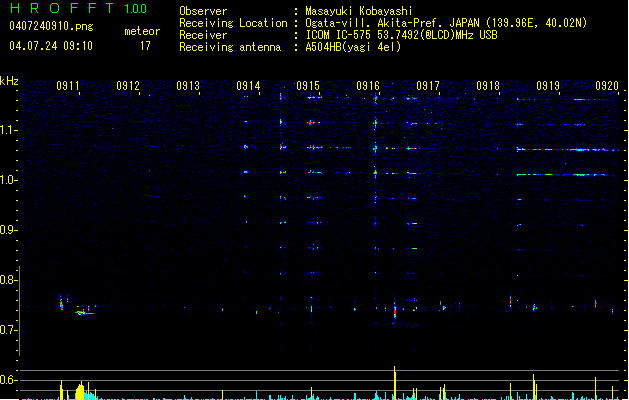Click the ICOM IC-575 receiver value
The image size is (629, 400).
(x=401, y=35)
